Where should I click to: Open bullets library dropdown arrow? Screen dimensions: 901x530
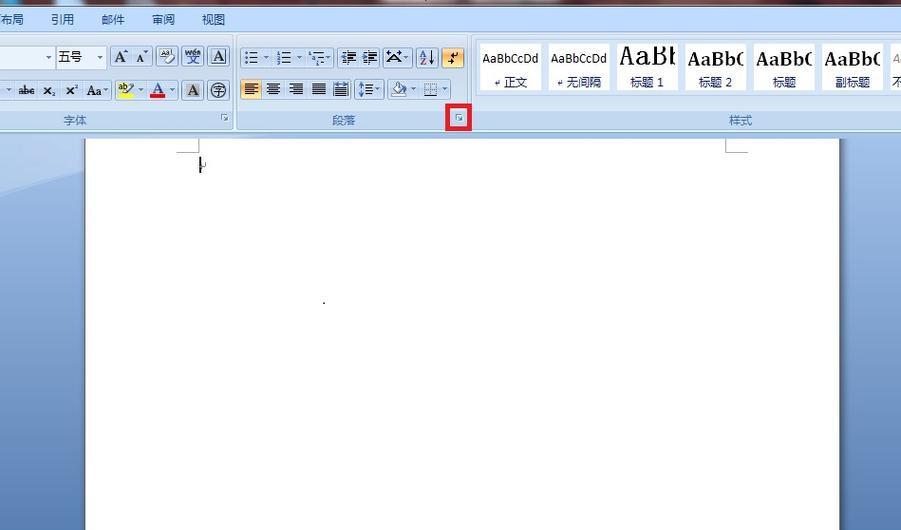(266, 57)
